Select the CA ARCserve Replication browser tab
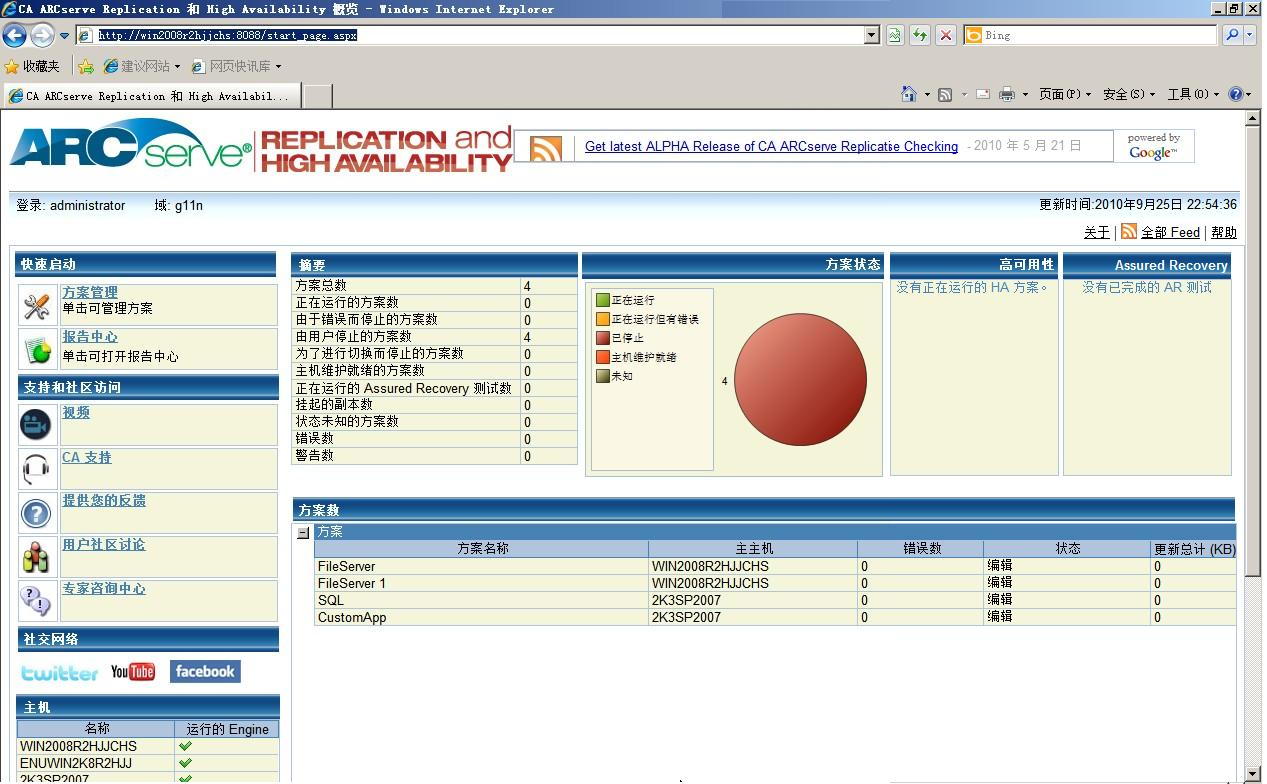 [x=150, y=95]
